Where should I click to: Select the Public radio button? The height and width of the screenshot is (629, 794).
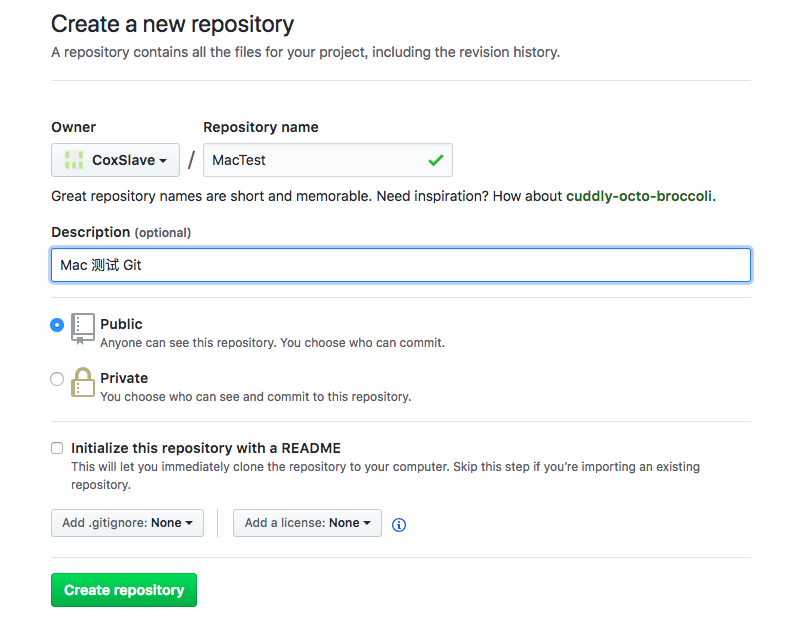click(x=57, y=325)
